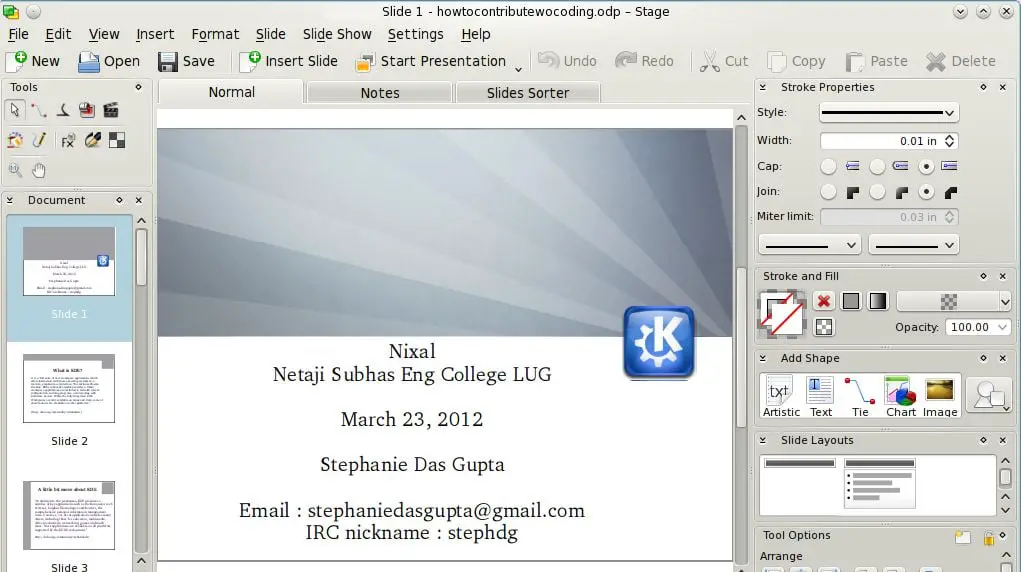Switch to the Slides Sorter tab
This screenshot has height=572, width=1021.
pyautogui.click(x=528, y=93)
